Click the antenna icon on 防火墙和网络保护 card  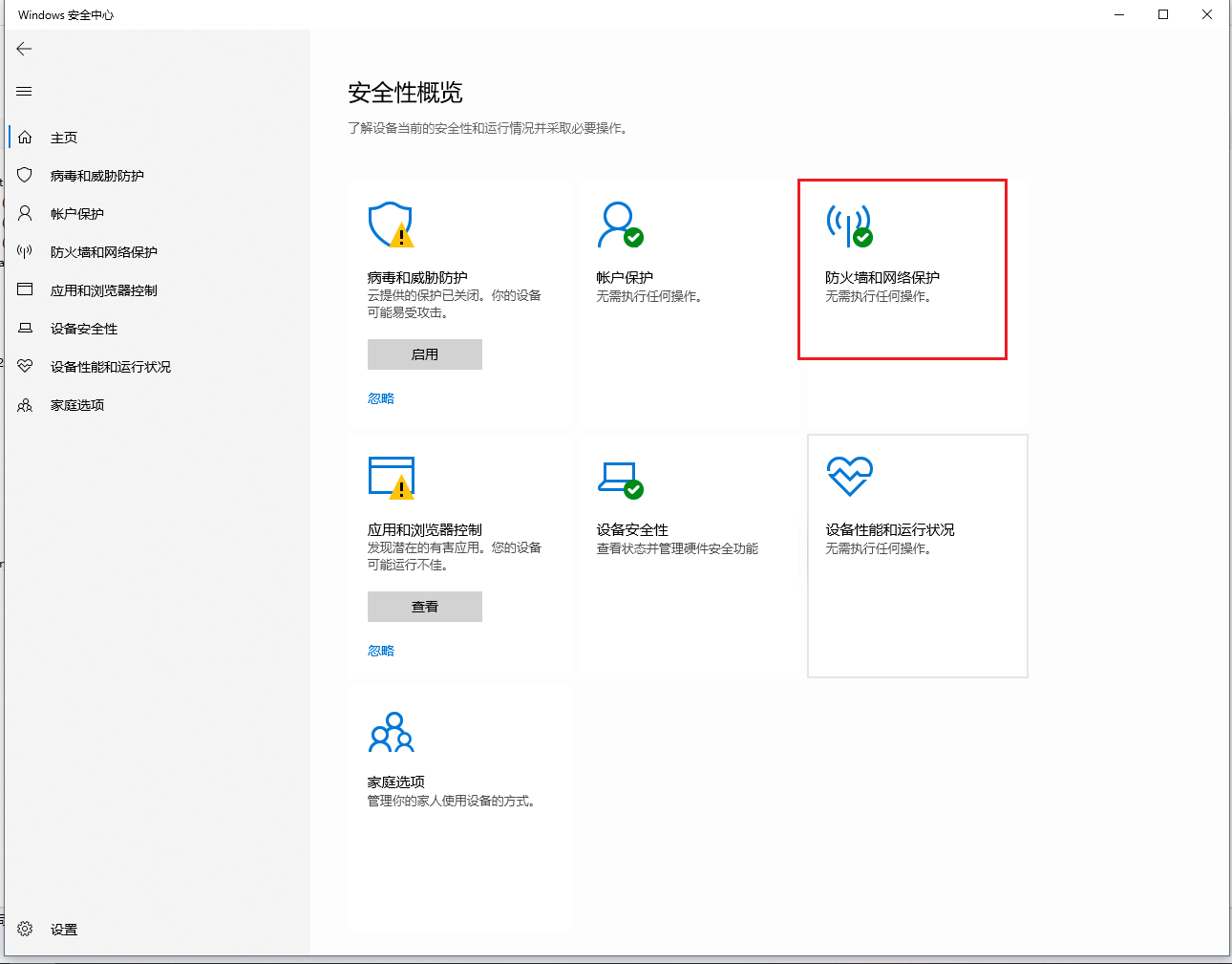pos(849,225)
